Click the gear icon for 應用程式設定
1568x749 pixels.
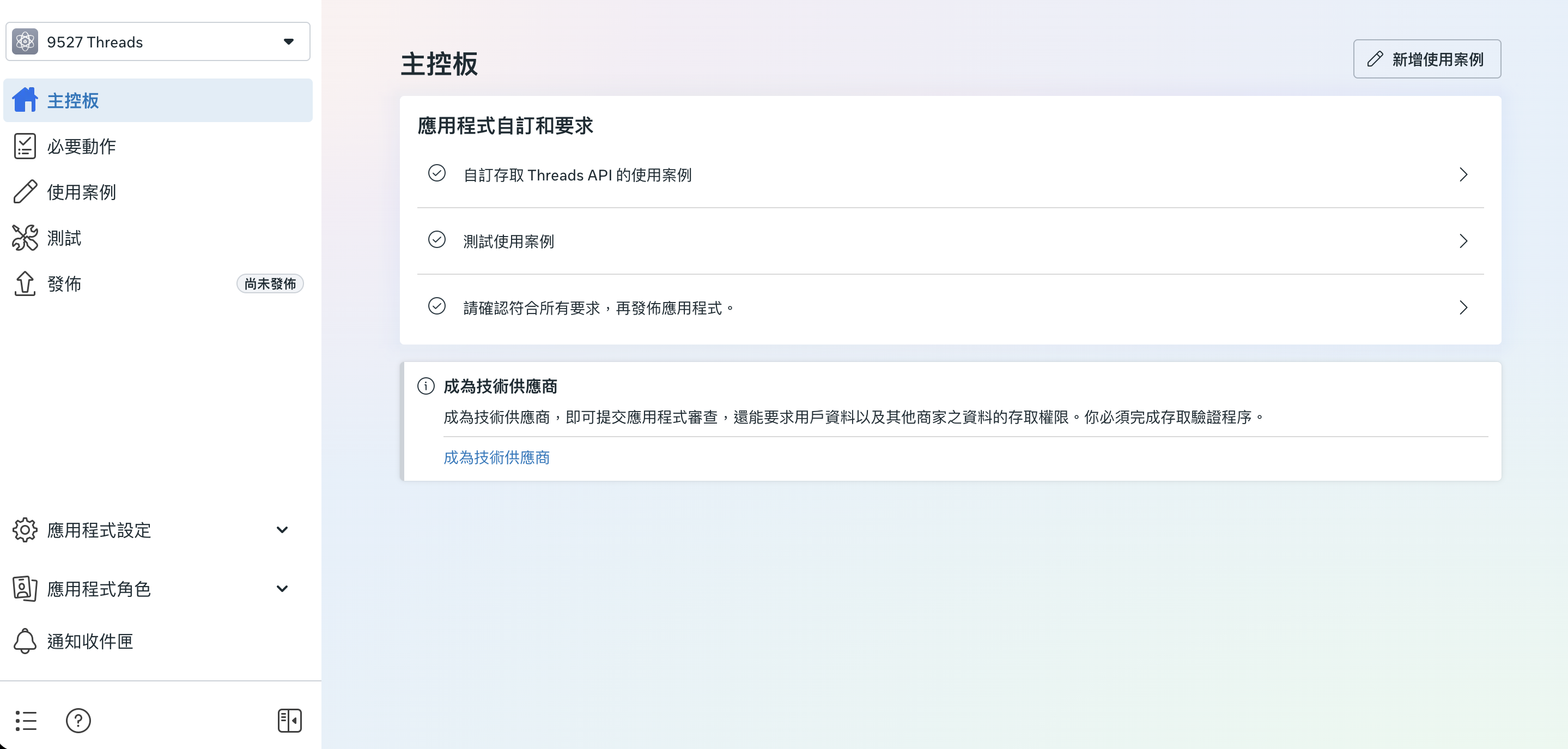25,530
